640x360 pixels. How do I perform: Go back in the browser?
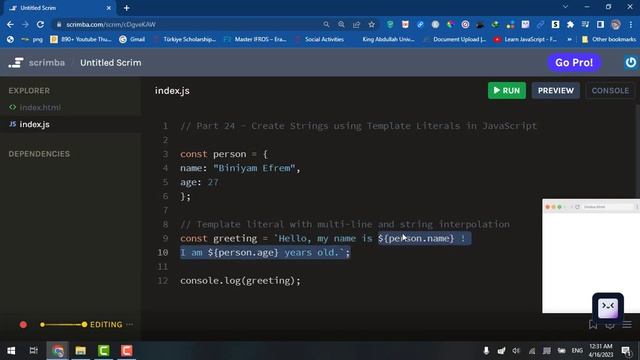click(x=10, y=24)
